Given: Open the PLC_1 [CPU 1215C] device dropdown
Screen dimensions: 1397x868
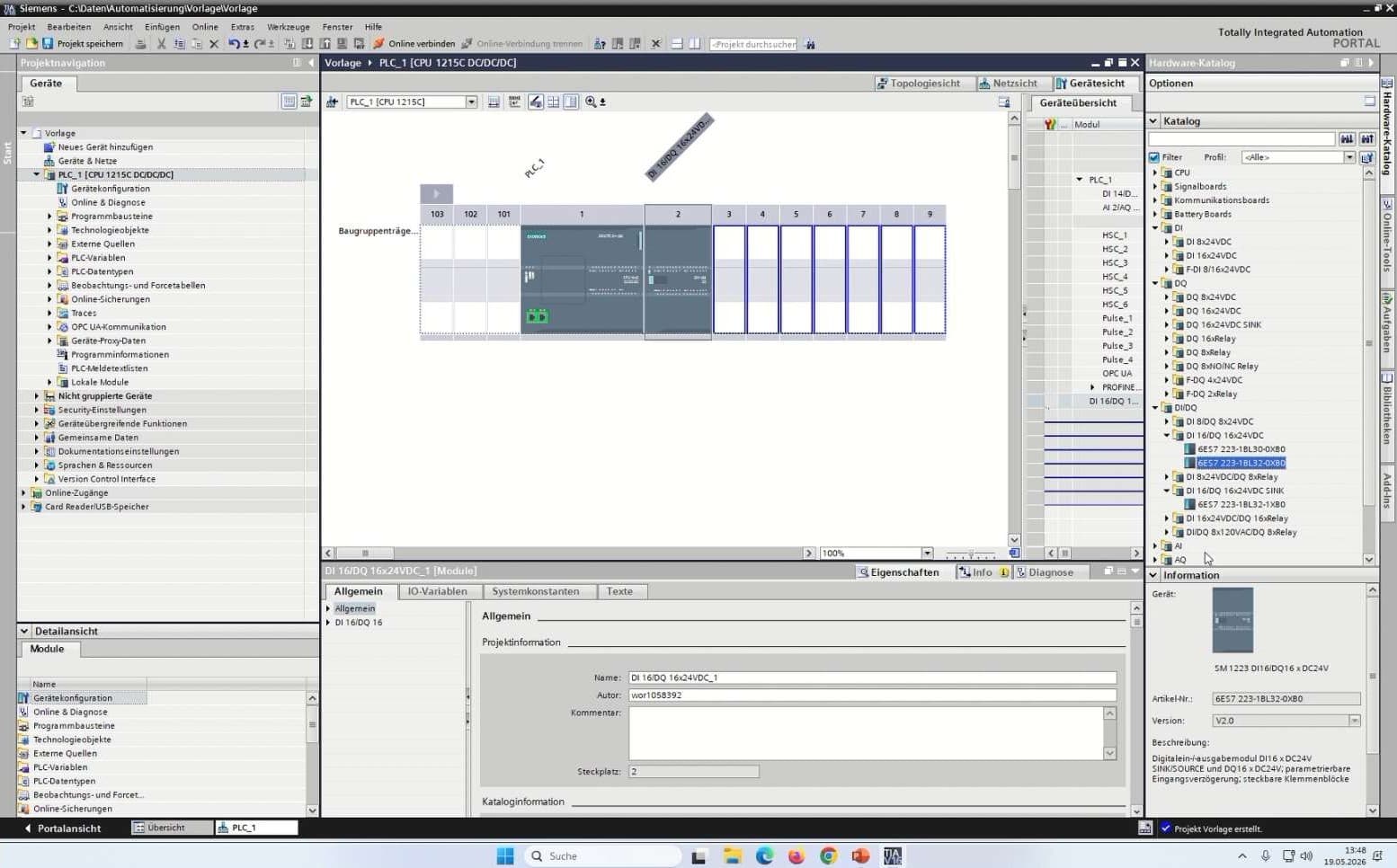Looking at the screenshot, I should pyautogui.click(x=471, y=102).
